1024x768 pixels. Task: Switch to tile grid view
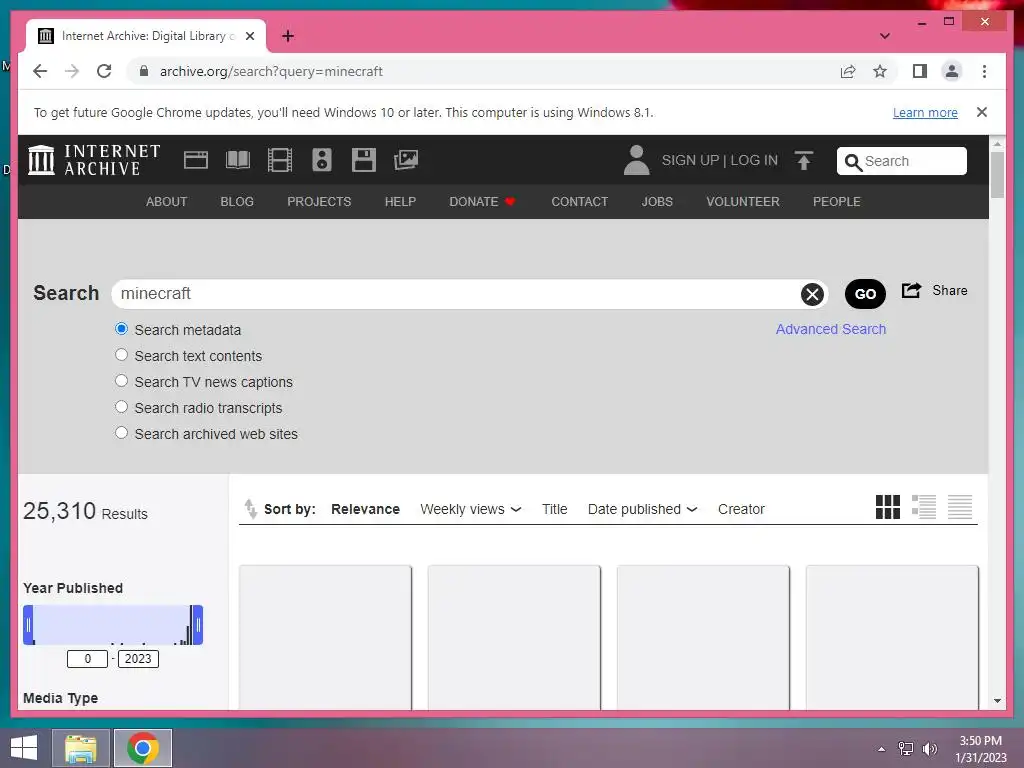[888, 507]
